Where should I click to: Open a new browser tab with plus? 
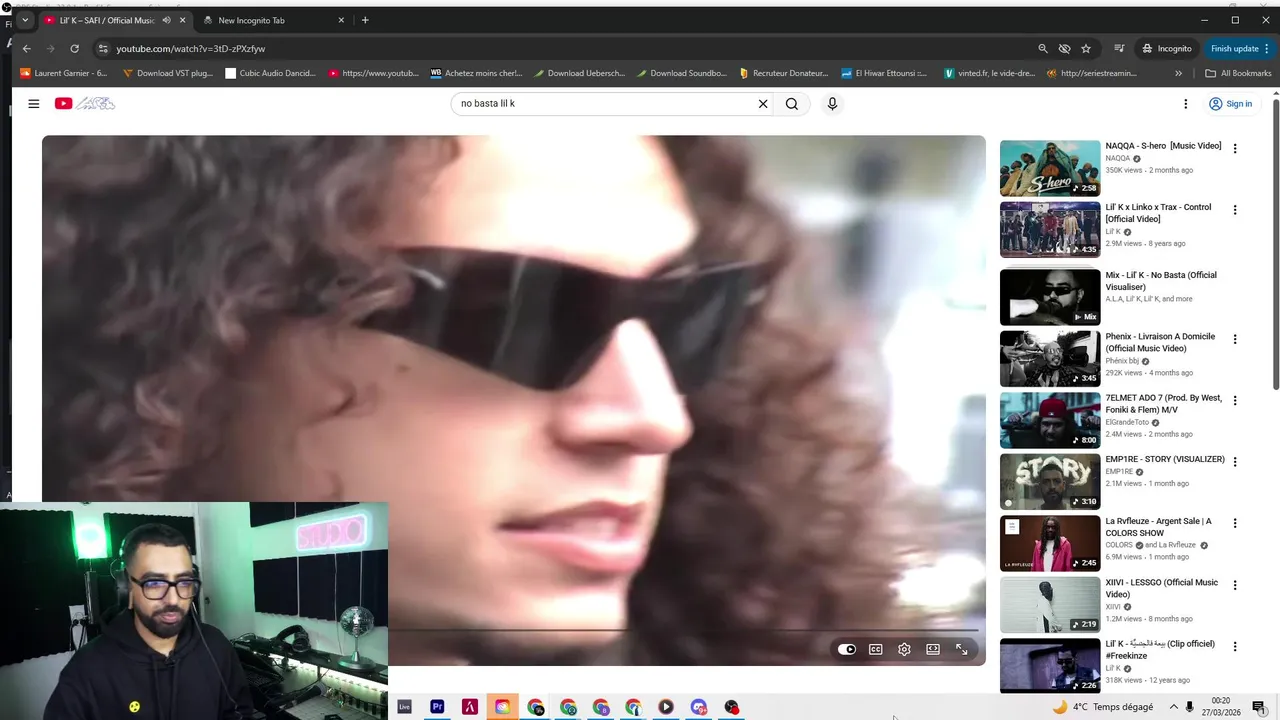click(x=365, y=20)
